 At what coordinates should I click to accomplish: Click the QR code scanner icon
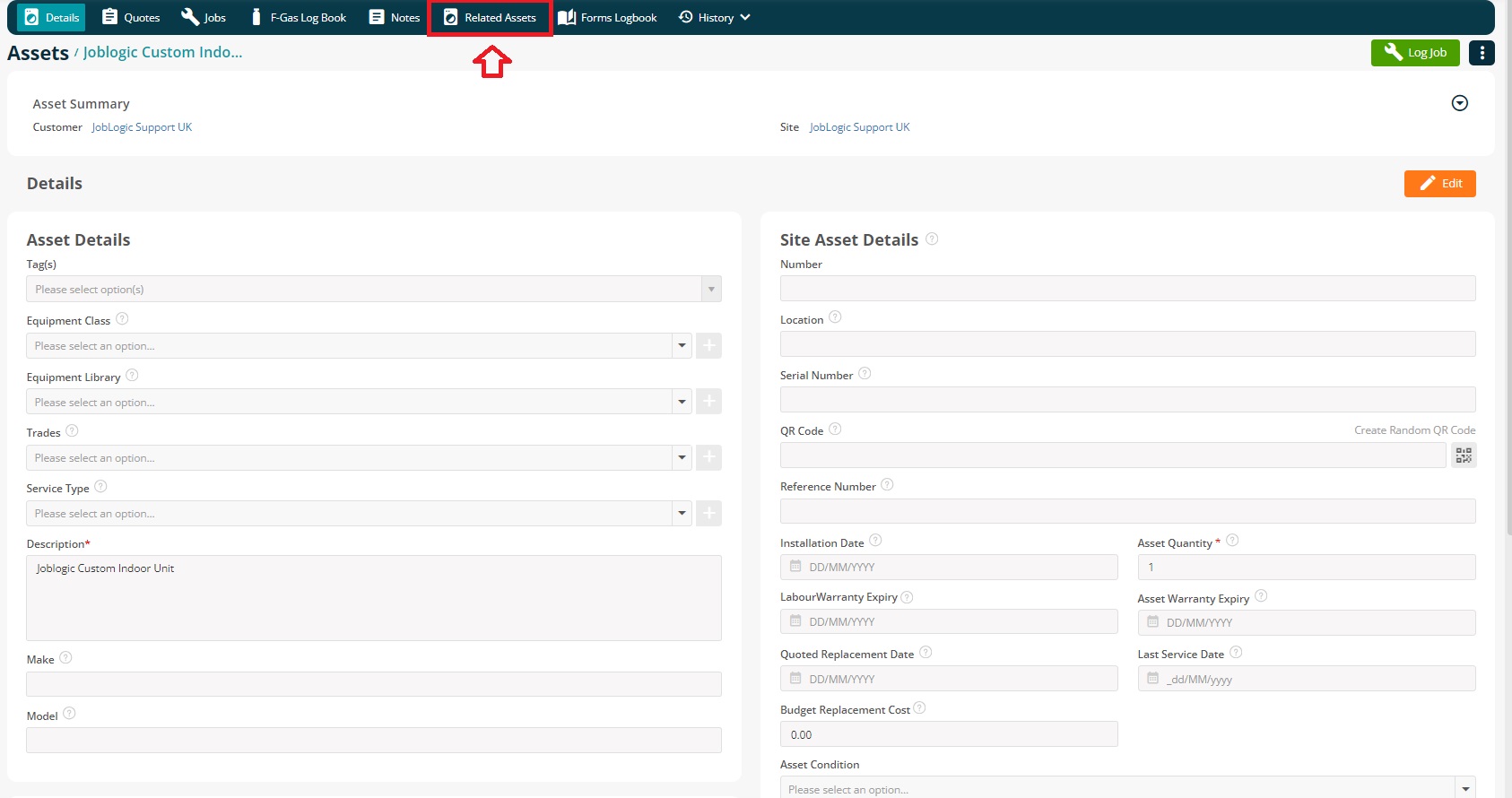pyautogui.click(x=1464, y=455)
